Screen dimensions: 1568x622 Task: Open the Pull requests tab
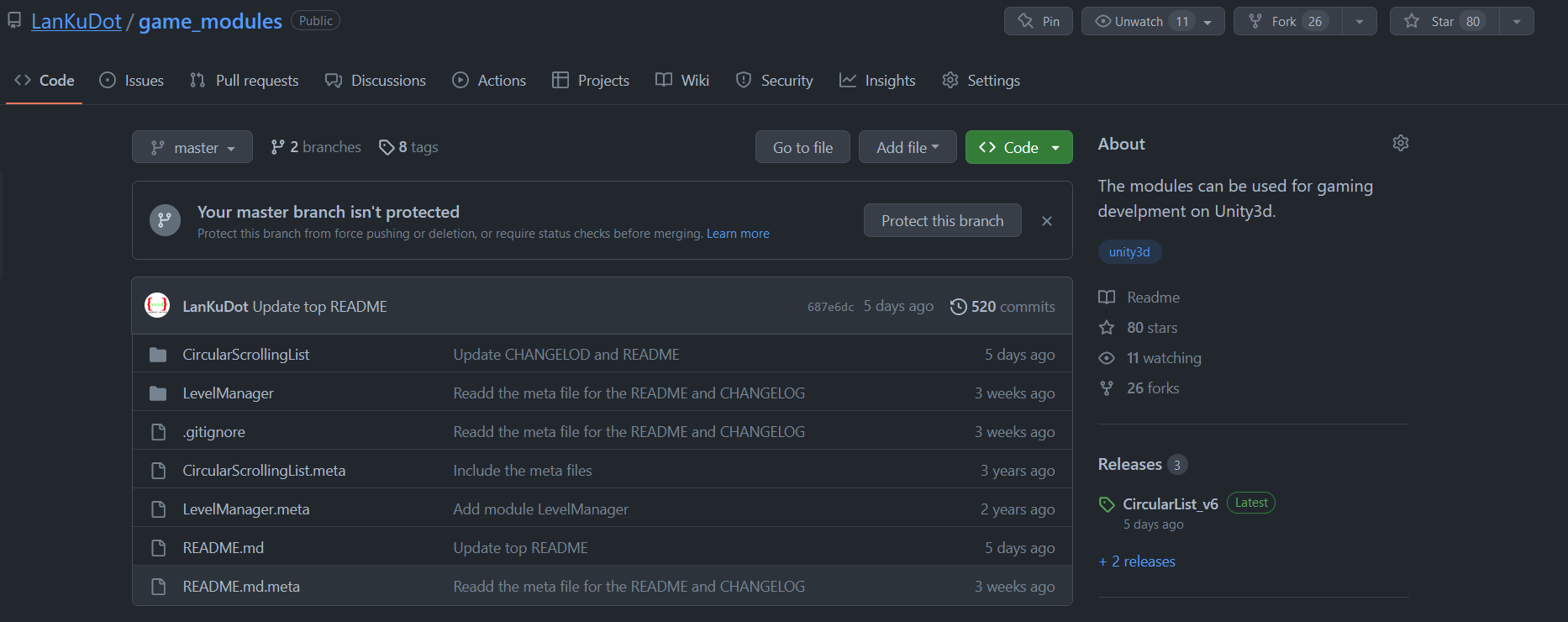coord(245,80)
